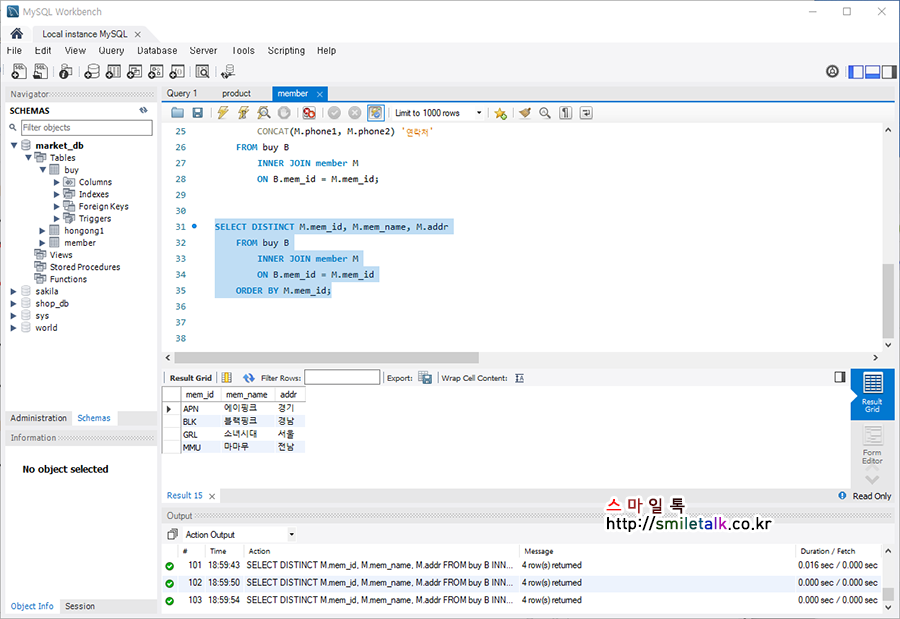
Task: Switch to the product tab
Action: click(236, 93)
